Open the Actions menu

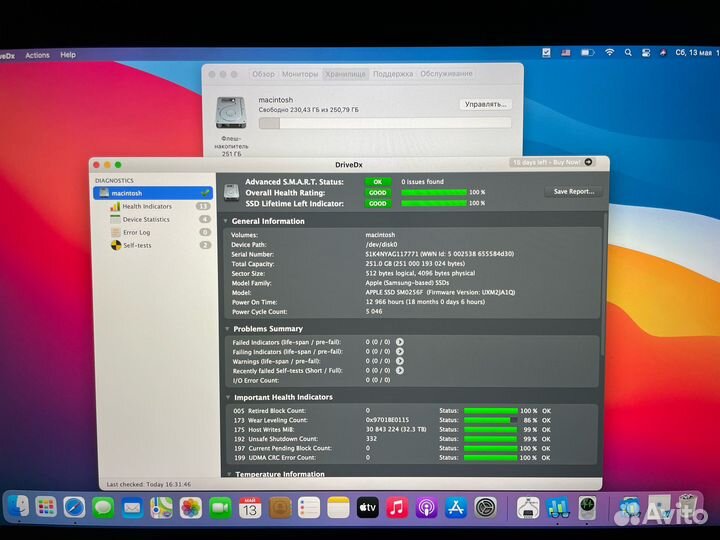[x=37, y=55]
